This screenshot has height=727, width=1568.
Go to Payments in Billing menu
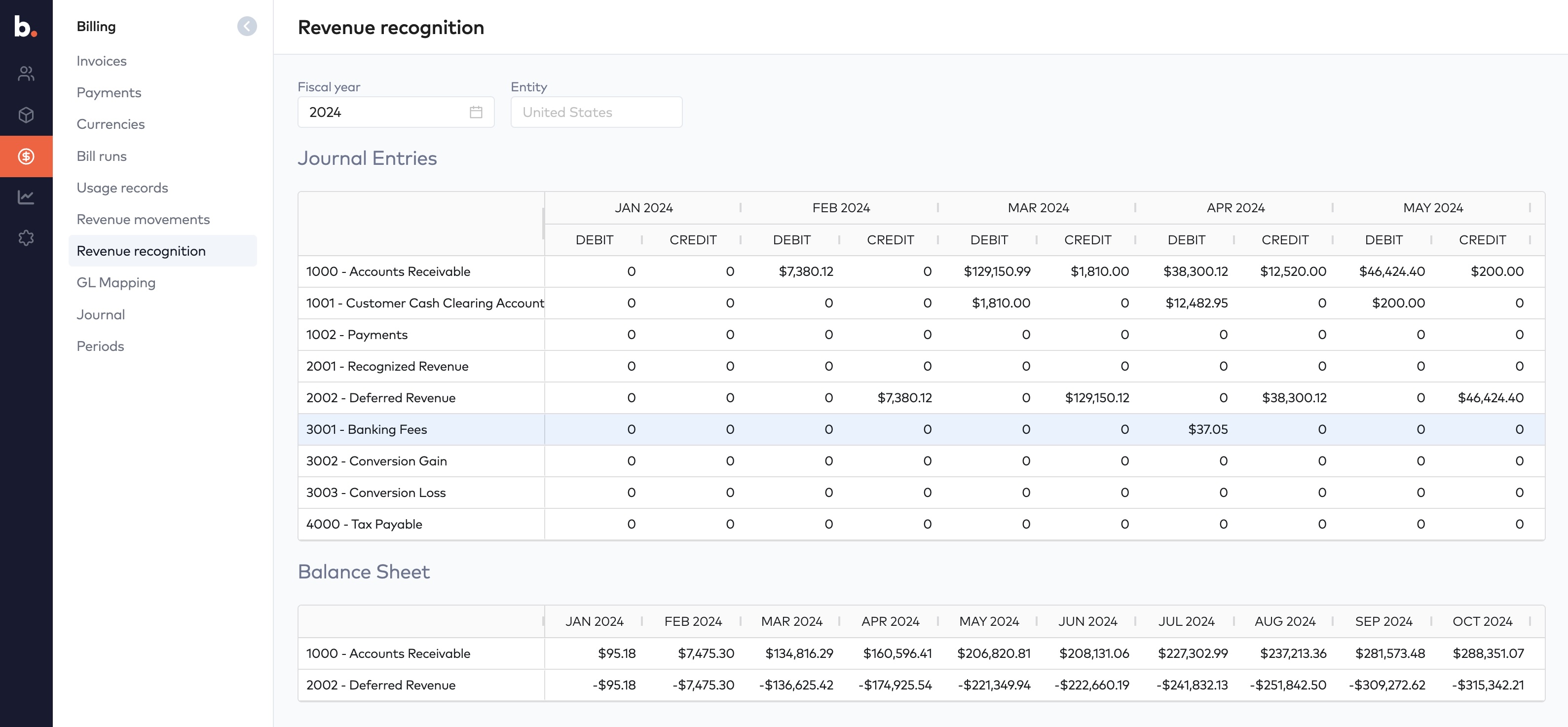109,93
